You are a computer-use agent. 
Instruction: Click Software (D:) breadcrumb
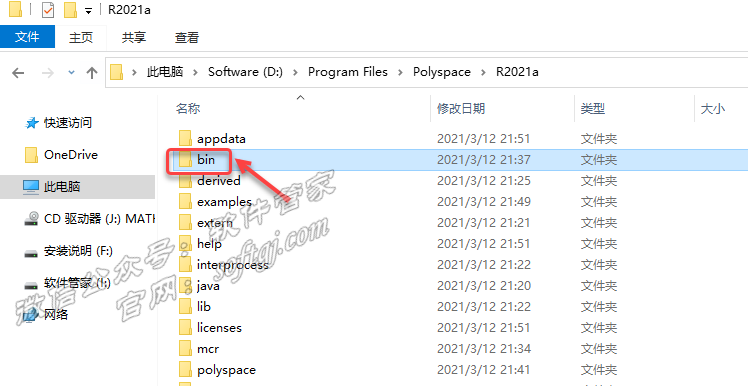pyautogui.click(x=245, y=72)
